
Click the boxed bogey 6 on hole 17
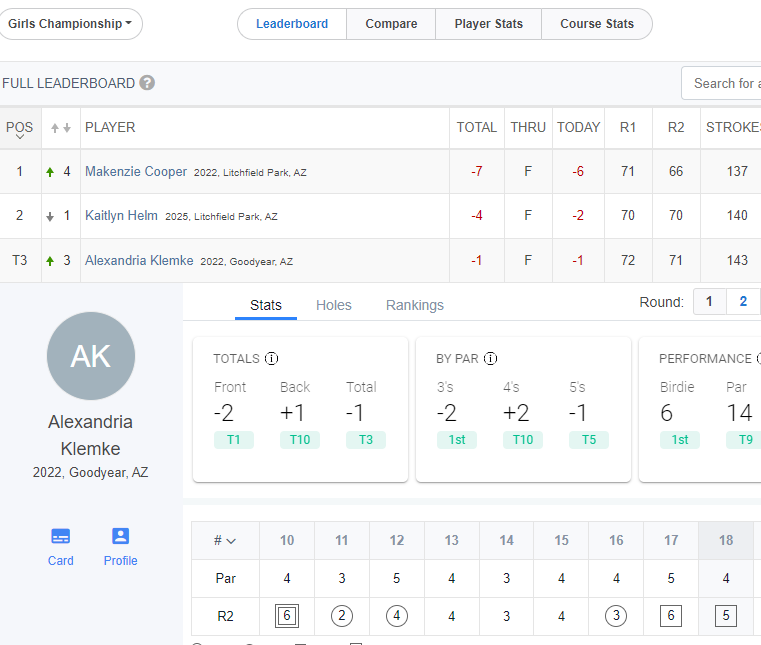pos(671,616)
